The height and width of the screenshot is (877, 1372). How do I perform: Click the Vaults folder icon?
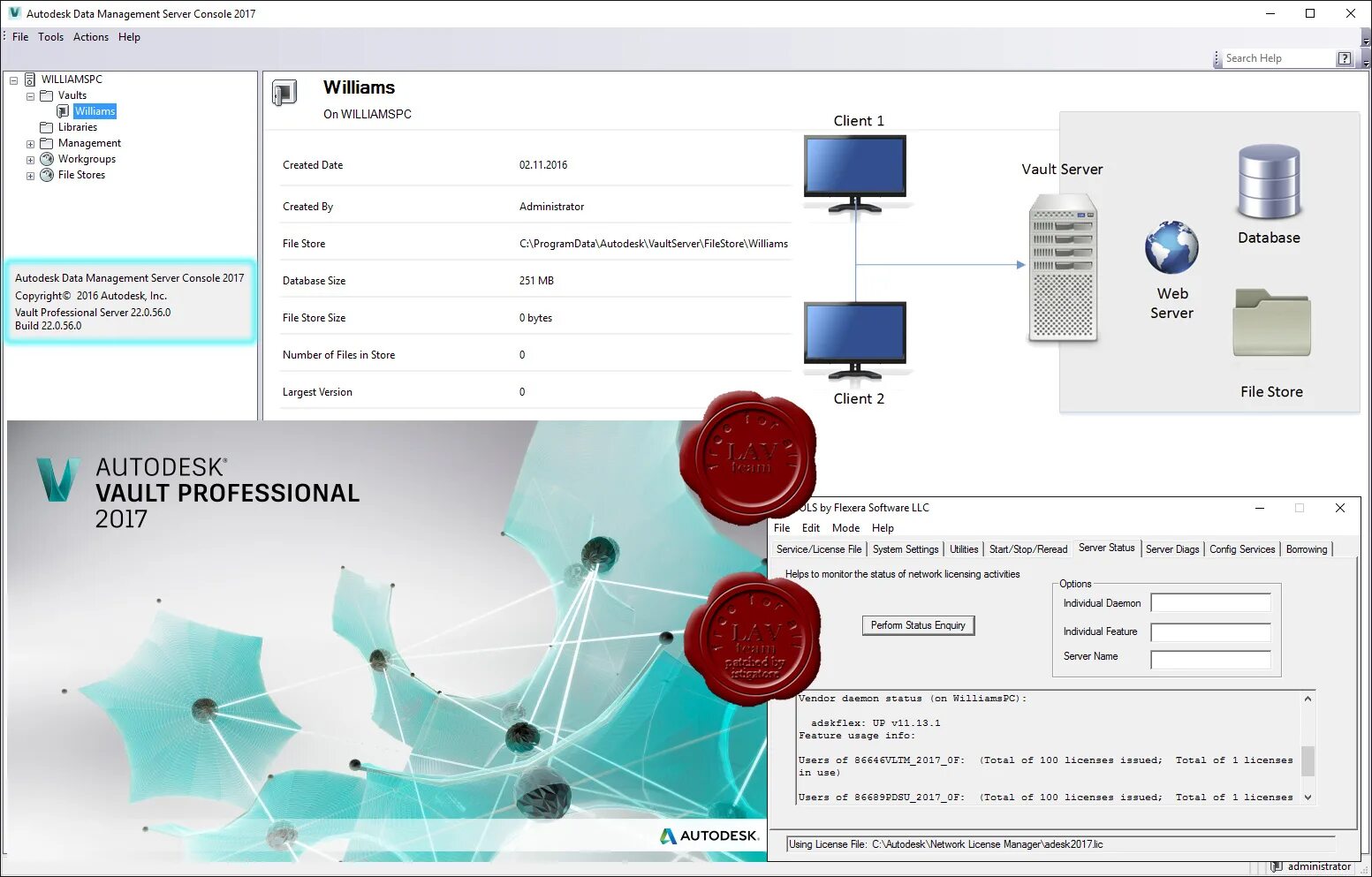click(x=47, y=95)
